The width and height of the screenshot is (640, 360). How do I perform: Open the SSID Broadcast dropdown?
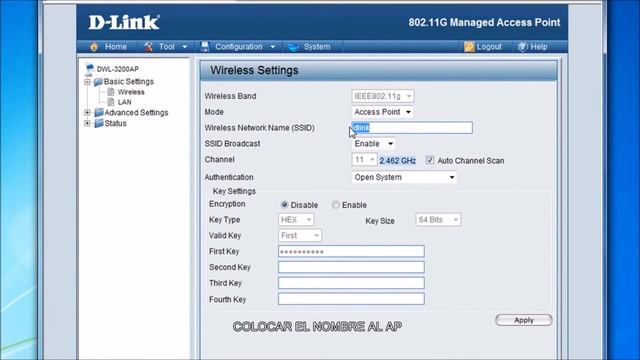(x=373, y=144)
